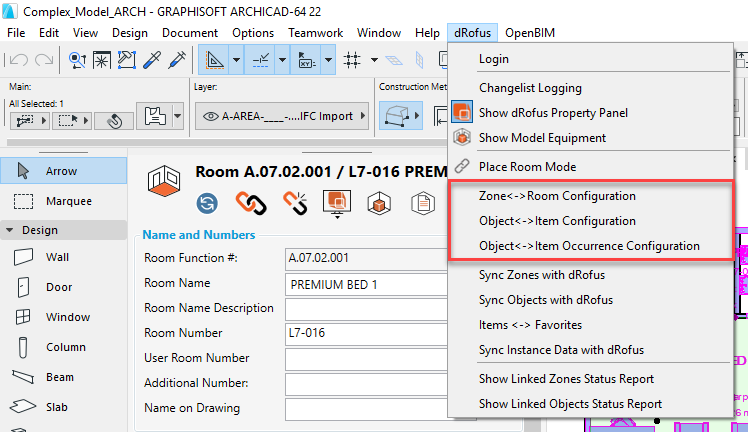Click the document page icon in room panel
Image resolution: width=748 pixels, height=432 pixels.
424,203
